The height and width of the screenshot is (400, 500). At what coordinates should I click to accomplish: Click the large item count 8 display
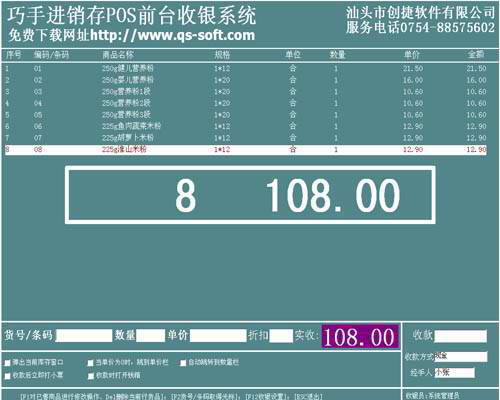(x=186, y=196)
